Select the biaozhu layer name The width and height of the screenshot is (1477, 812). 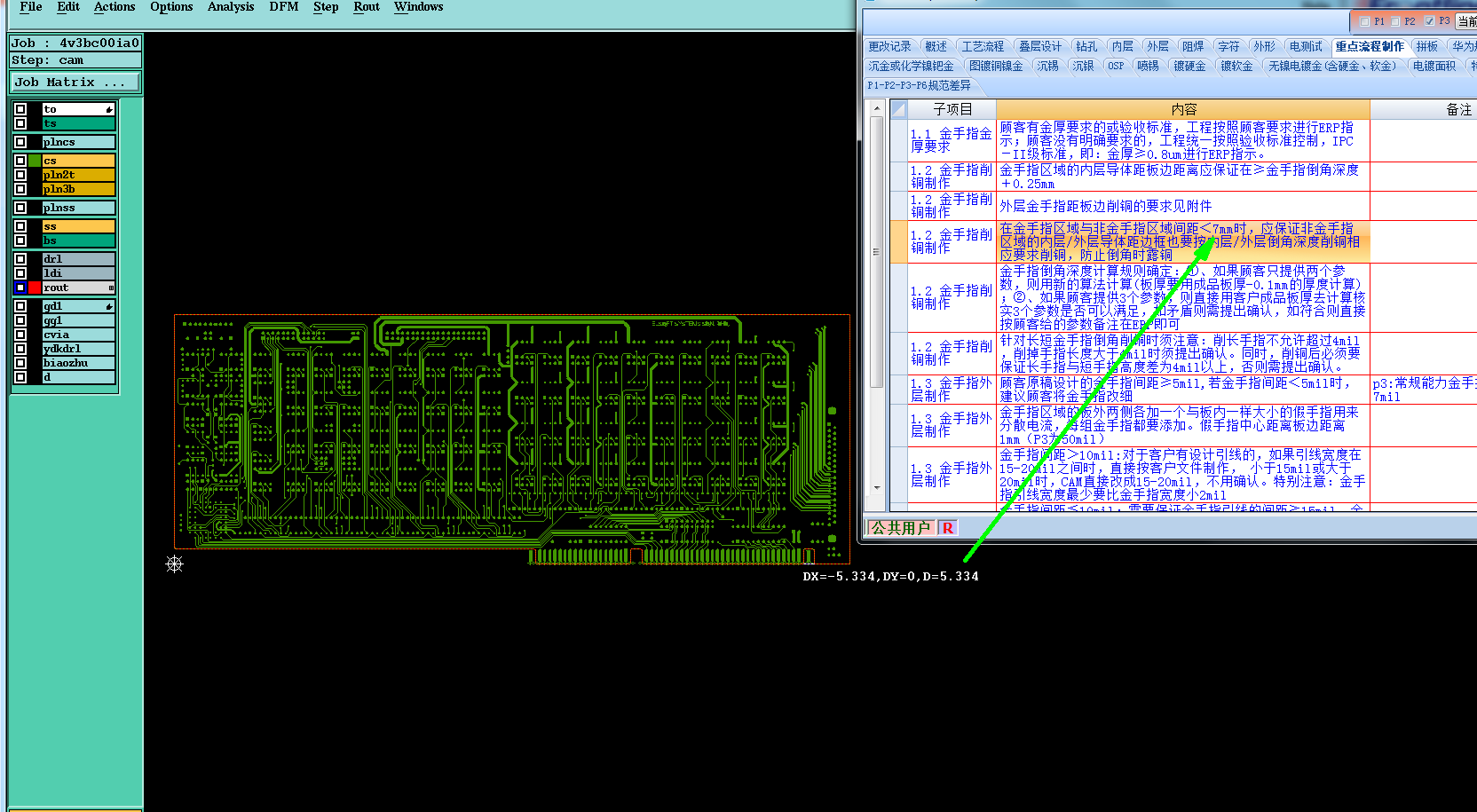78,363
